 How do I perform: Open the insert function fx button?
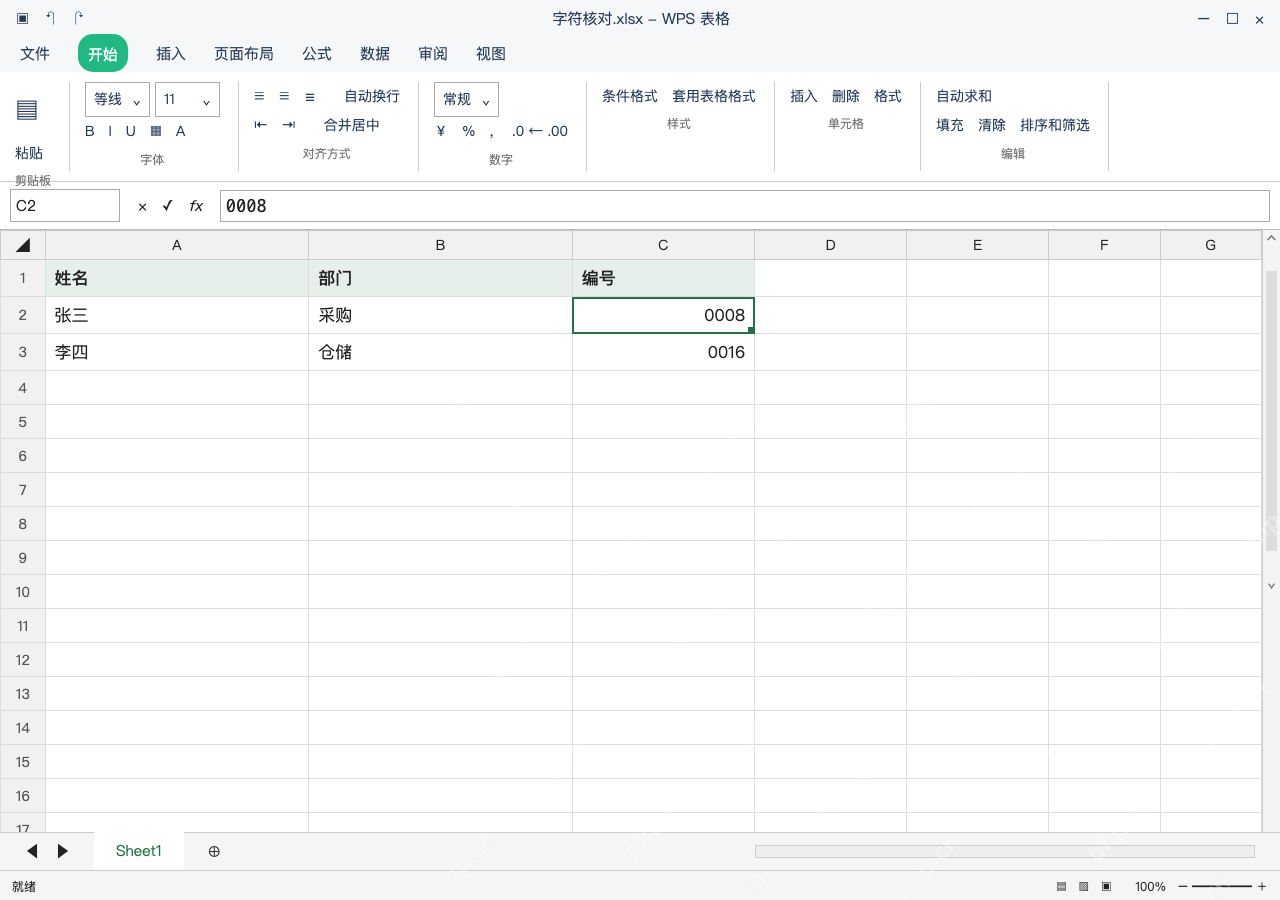click(x=196, y=206)
